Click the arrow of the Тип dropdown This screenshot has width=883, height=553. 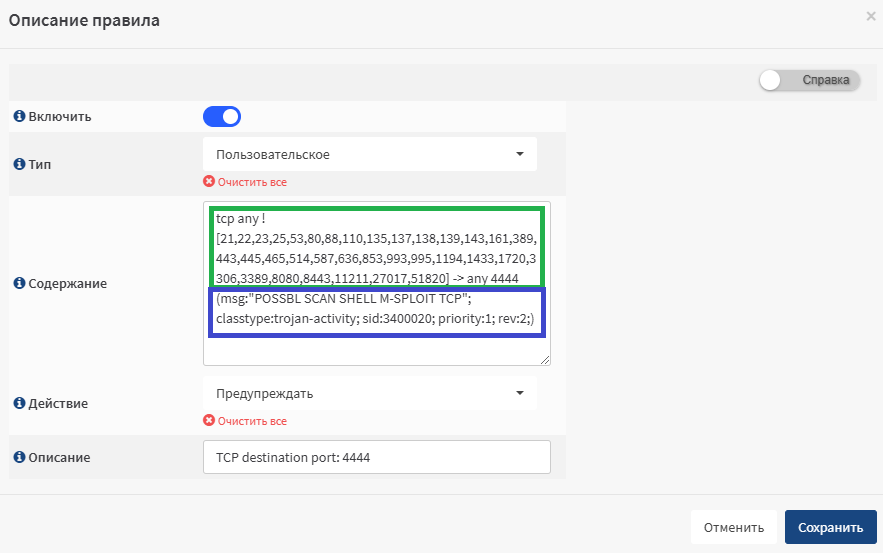coord(520,154)
